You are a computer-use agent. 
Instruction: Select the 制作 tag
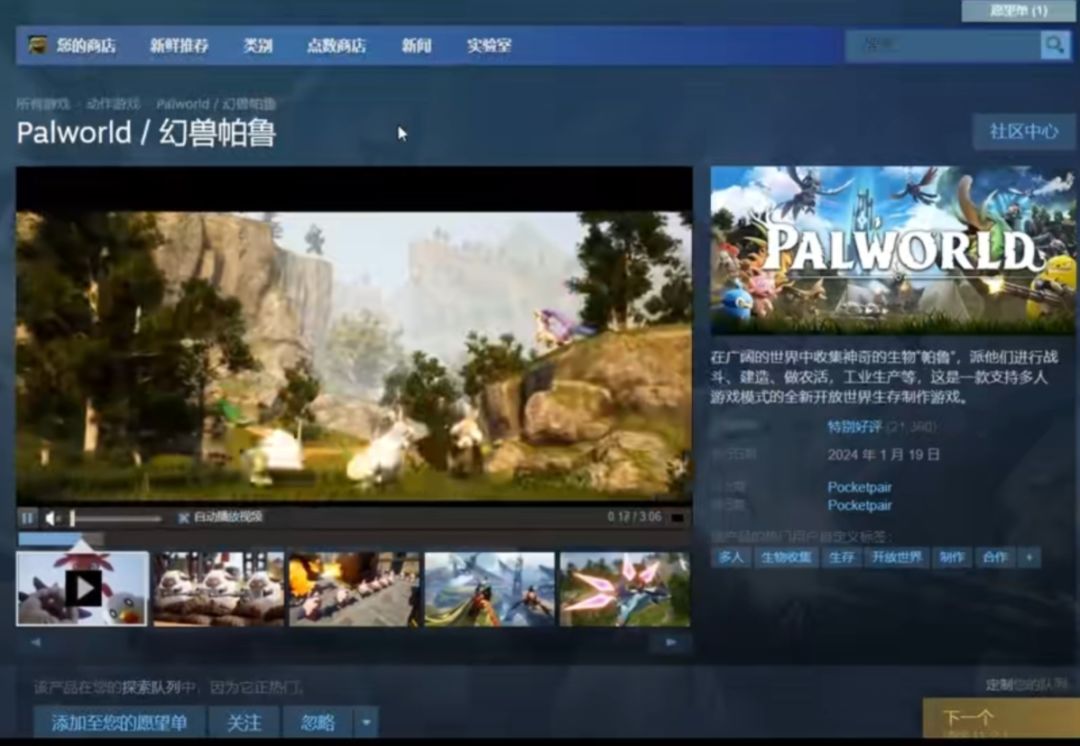pos(951,557)
